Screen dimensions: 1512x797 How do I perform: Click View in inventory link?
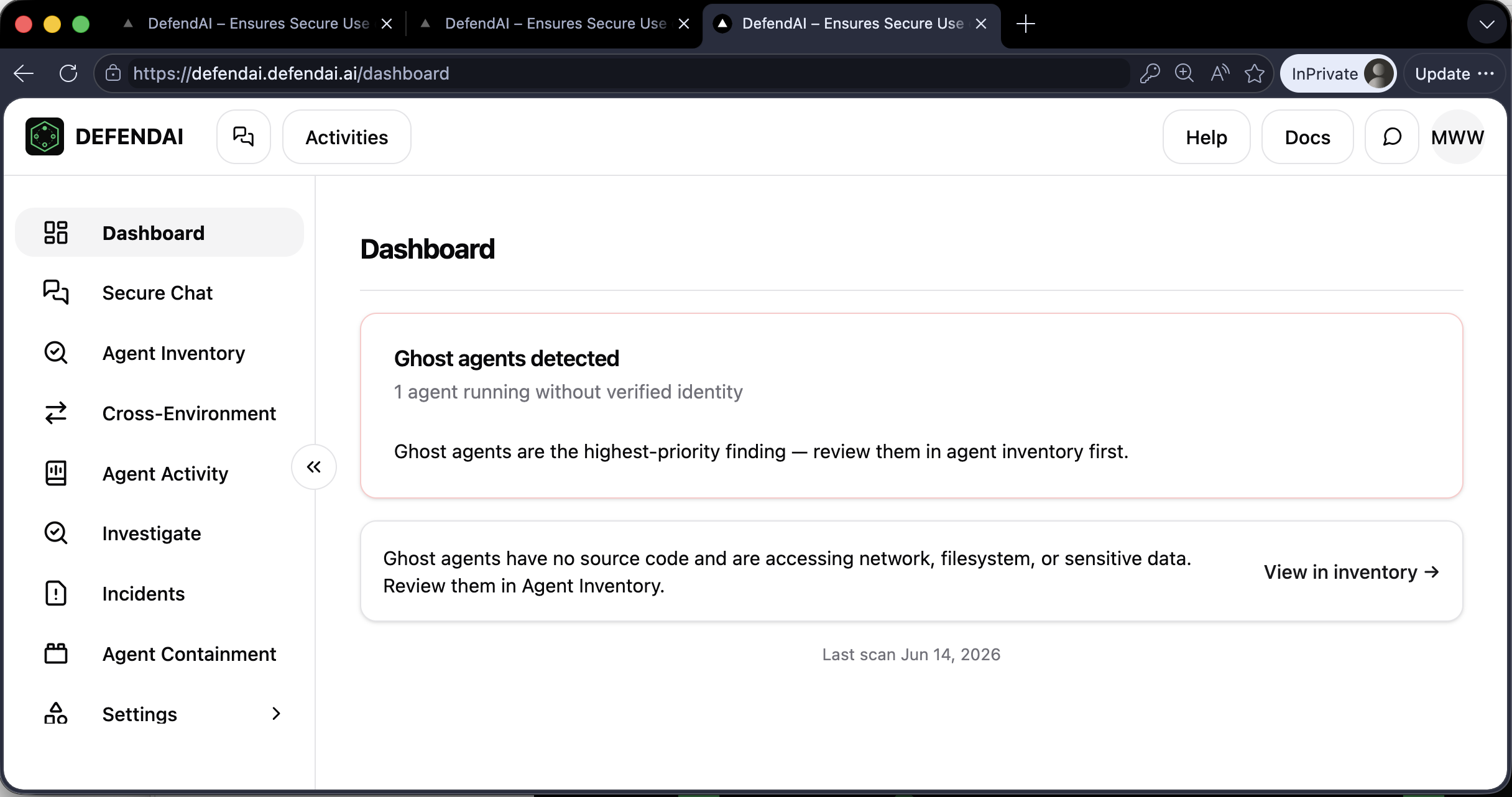coord(1352,571)
